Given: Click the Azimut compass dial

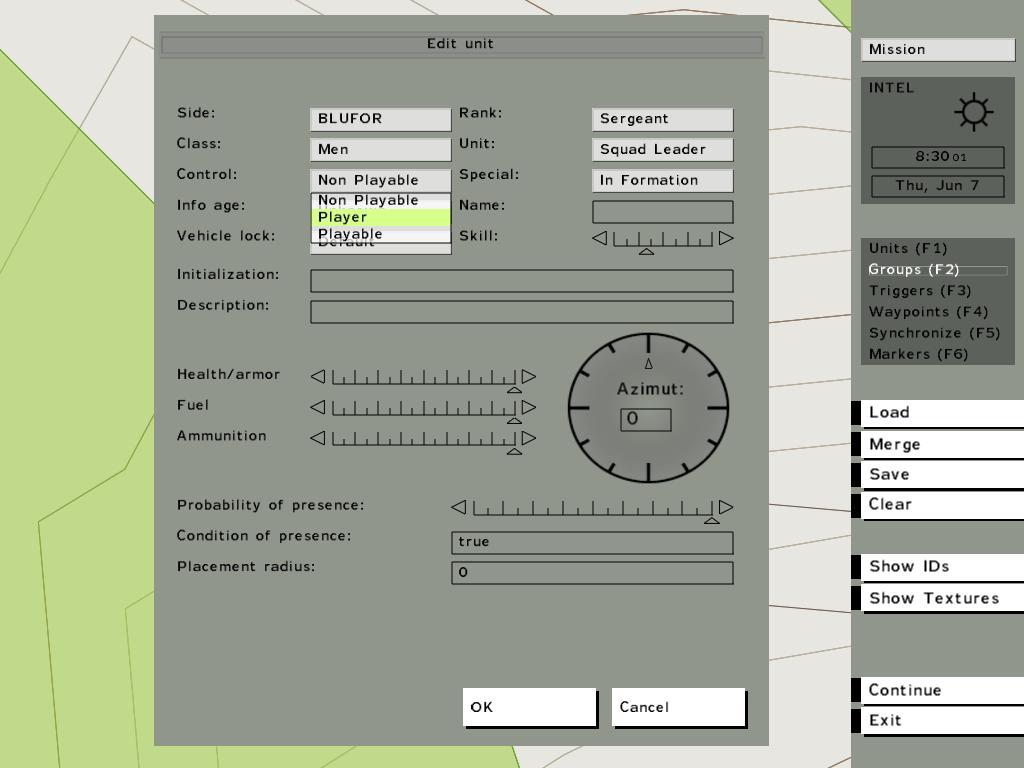Looking at the screenshot, I should click(x=648, y=408).
